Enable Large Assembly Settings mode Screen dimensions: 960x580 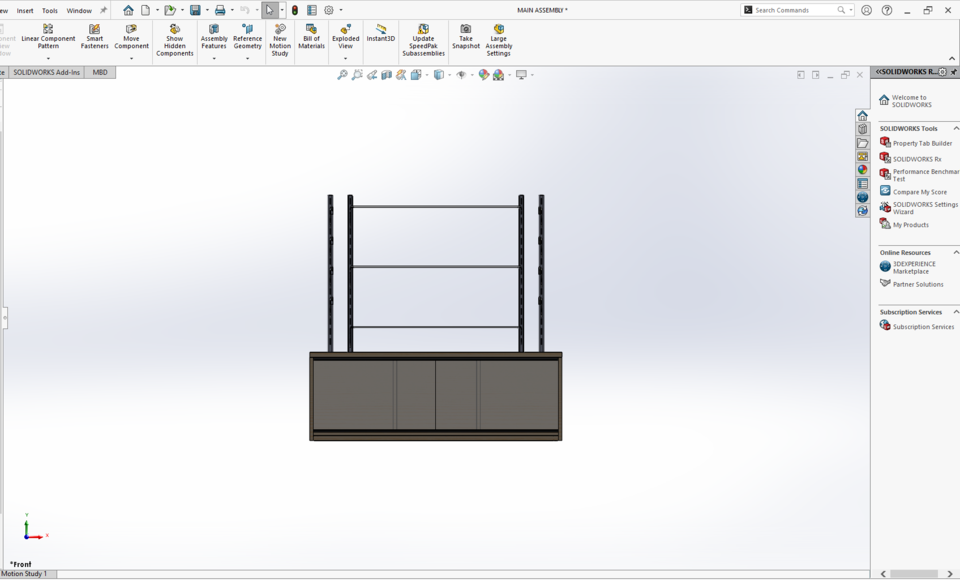498,38
